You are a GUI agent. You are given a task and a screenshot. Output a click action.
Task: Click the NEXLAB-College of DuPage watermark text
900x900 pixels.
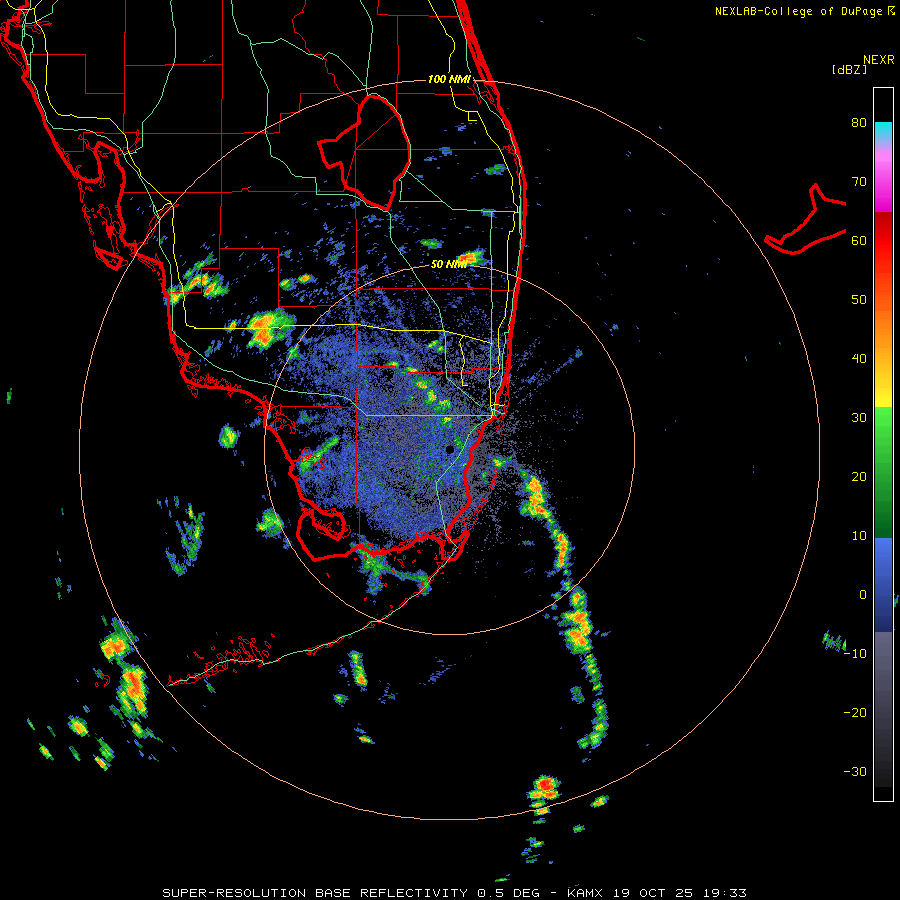tap(799, 11)
